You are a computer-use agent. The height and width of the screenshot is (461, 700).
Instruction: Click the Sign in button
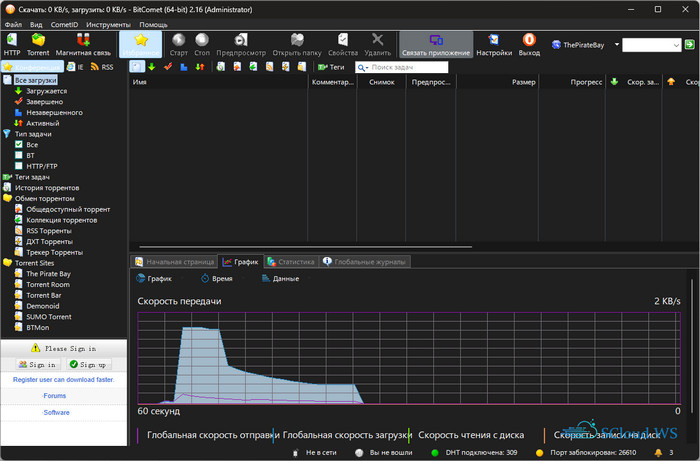(38, 365)
